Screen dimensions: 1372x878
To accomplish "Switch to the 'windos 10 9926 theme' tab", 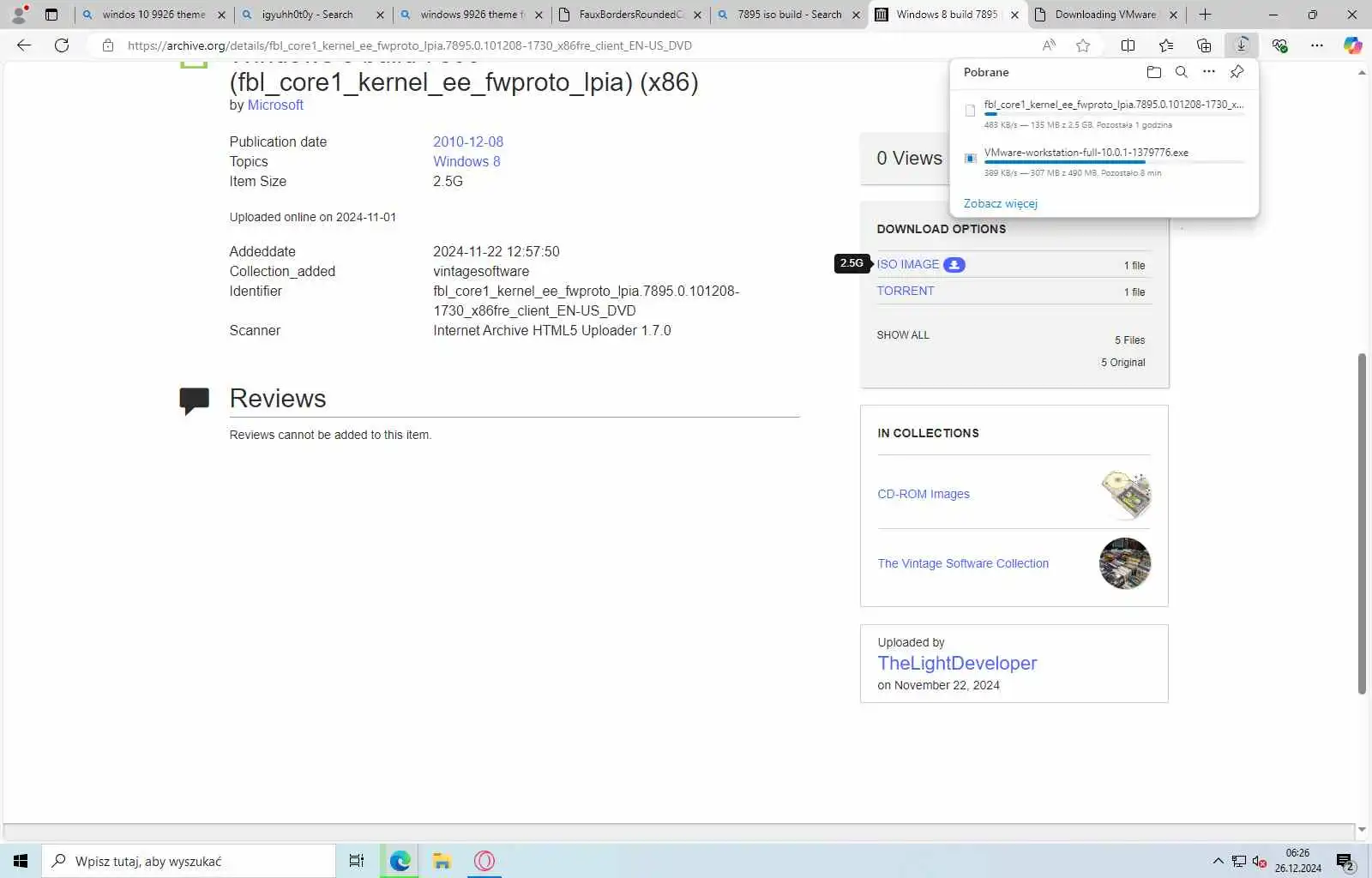I will point(153,15).
